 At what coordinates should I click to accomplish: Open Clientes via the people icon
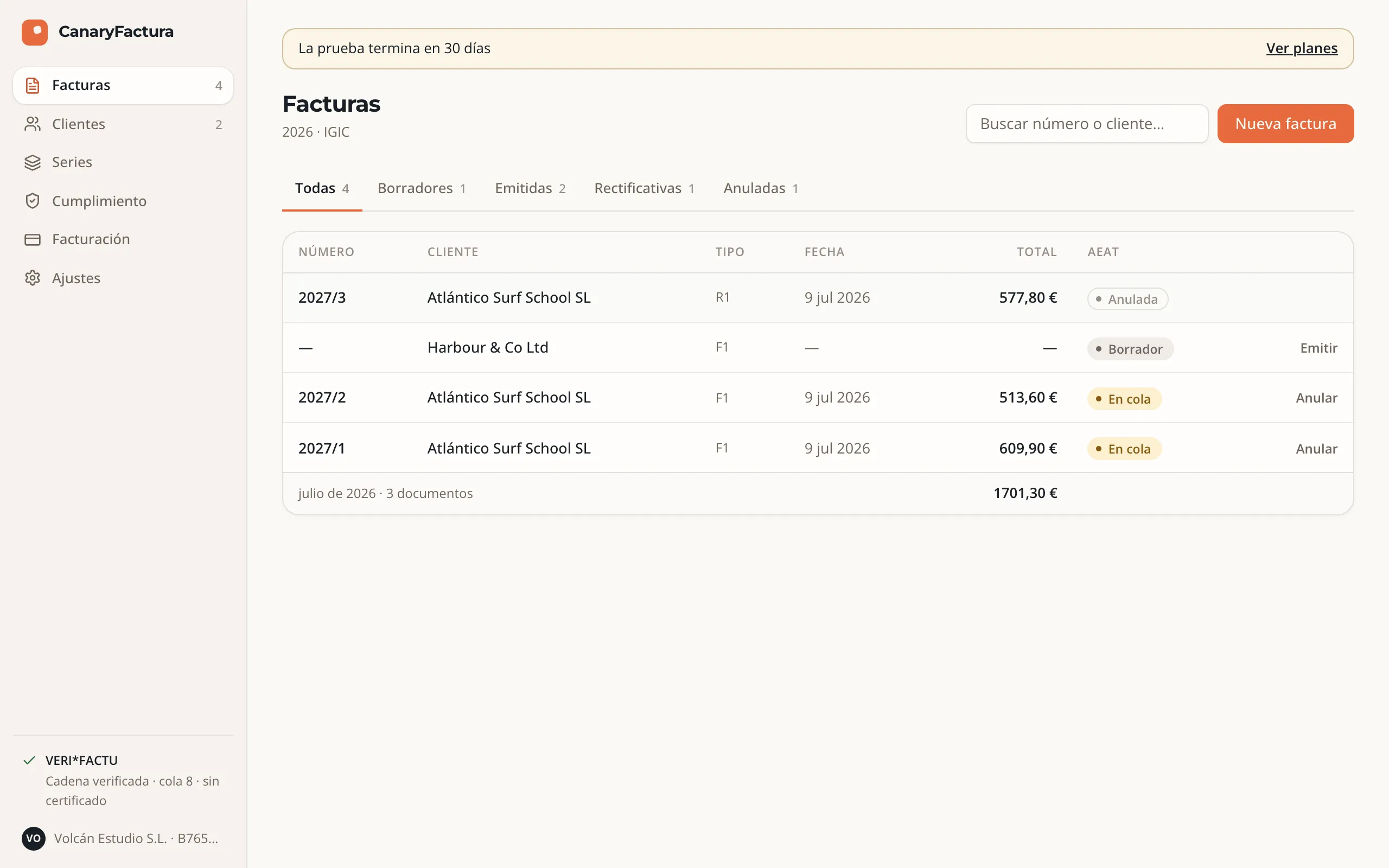tap(33, 124)
